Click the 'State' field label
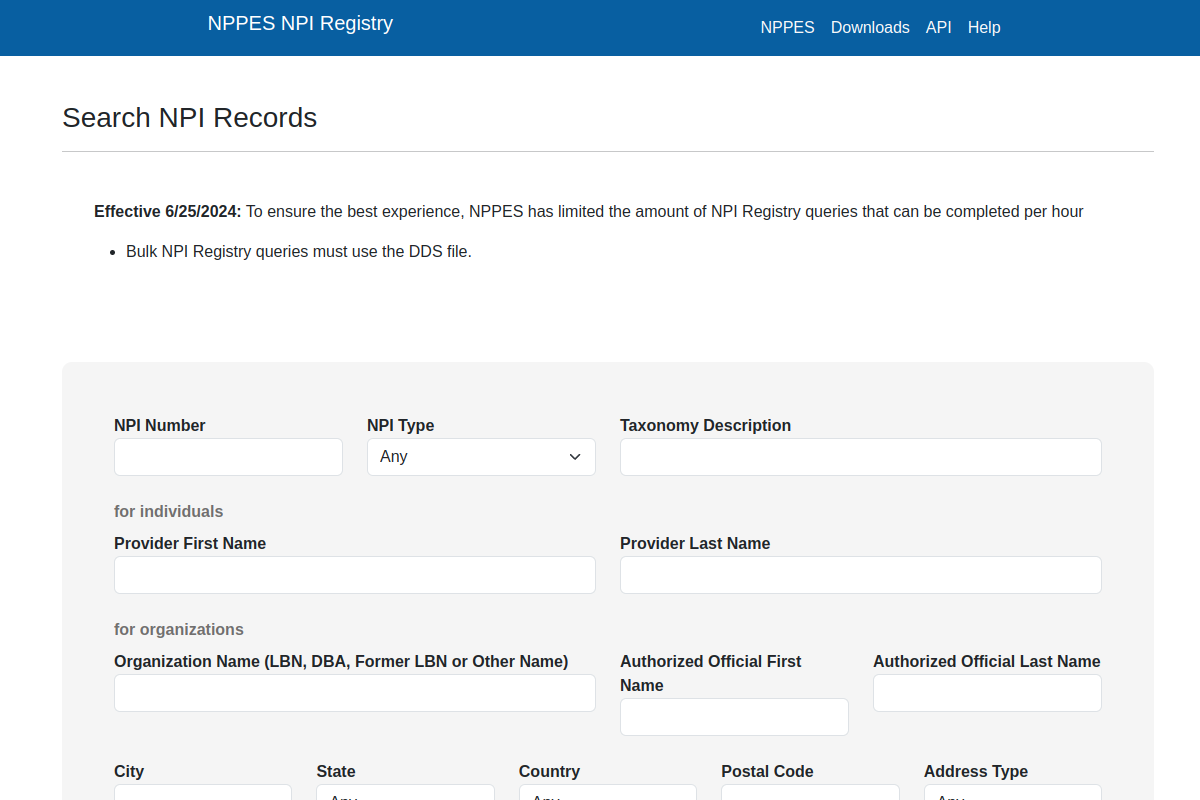This screenshot has height=800, width=1200. [336, 772]
